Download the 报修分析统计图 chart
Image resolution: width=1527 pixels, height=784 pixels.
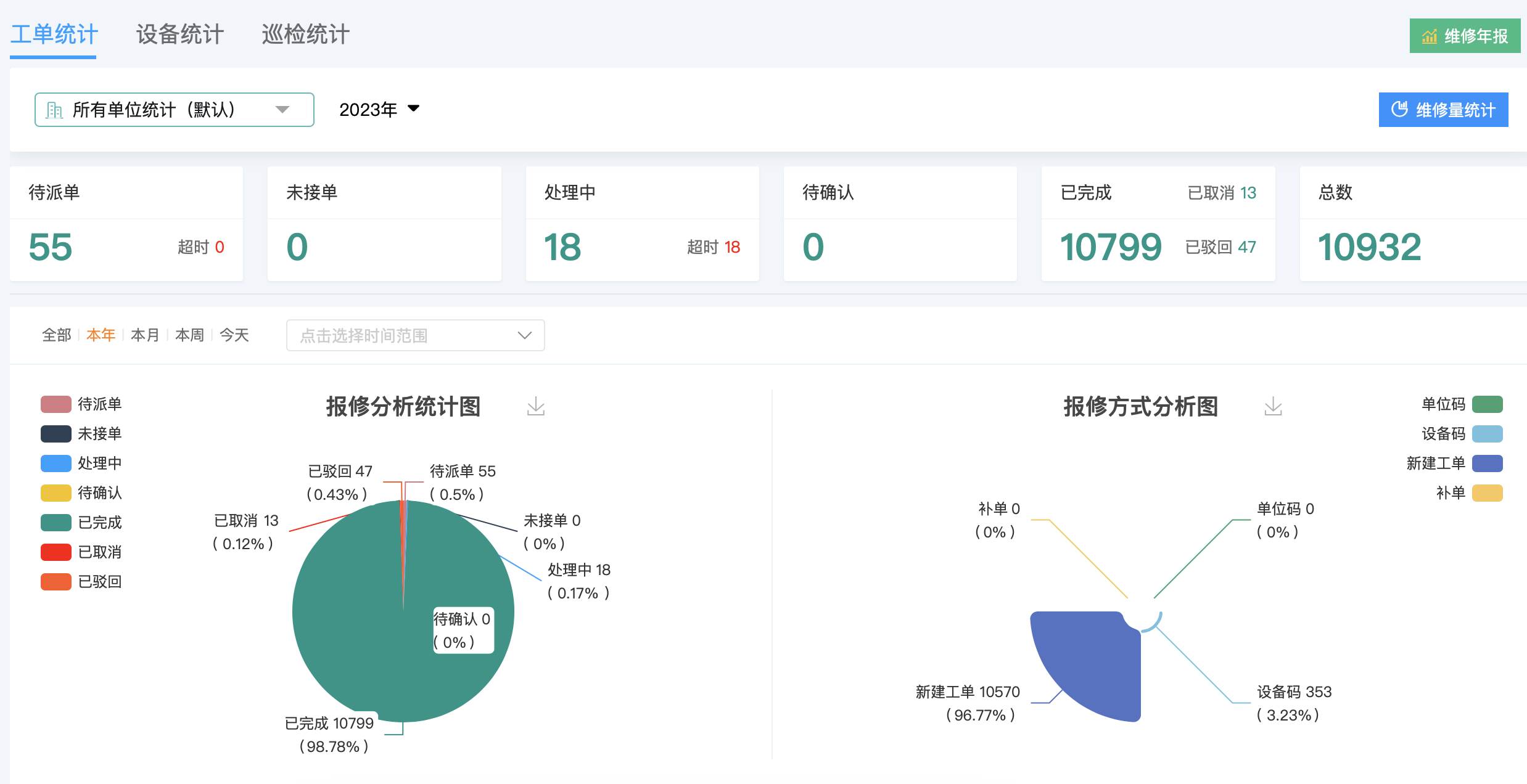[x=536, y=406]
